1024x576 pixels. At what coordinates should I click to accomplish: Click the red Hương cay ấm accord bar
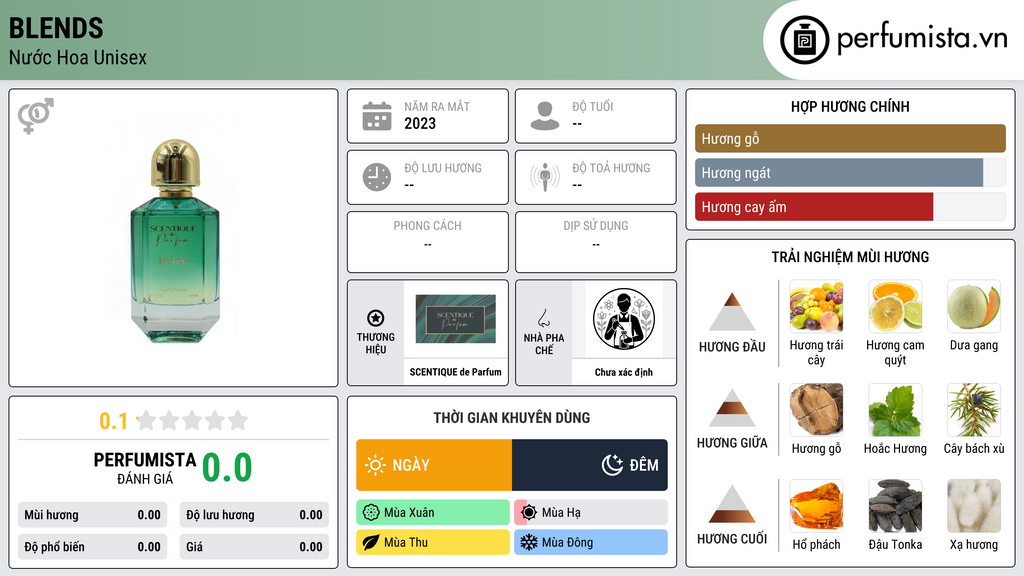click(814, 207)
